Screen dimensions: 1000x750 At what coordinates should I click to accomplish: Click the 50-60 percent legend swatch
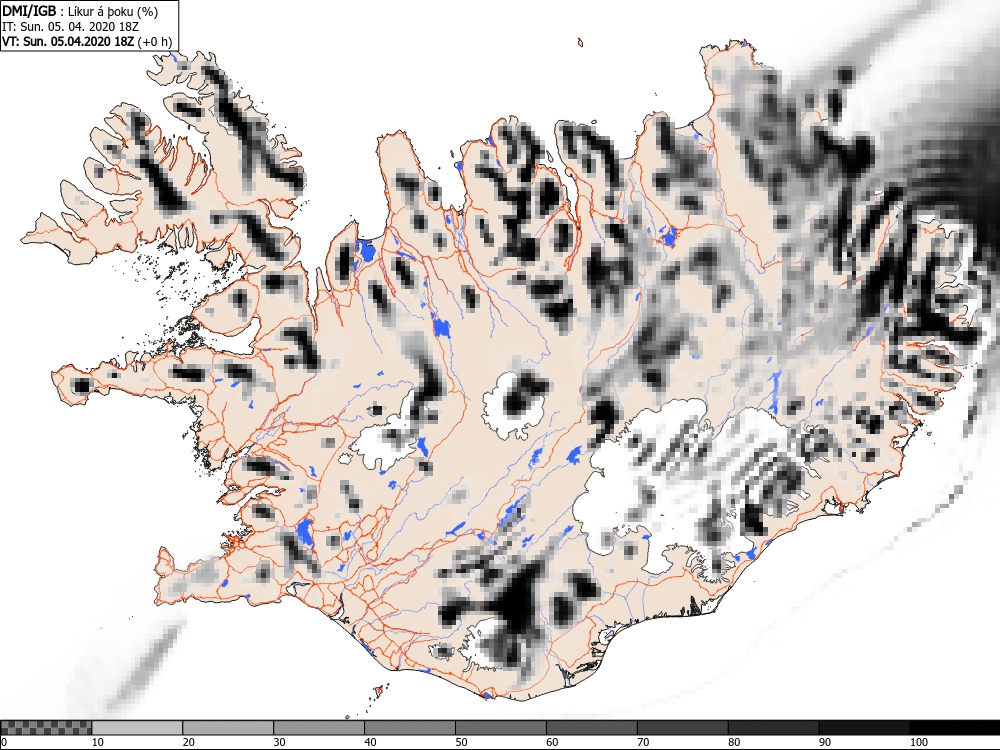pyautogui.click(x=501, y=728)
